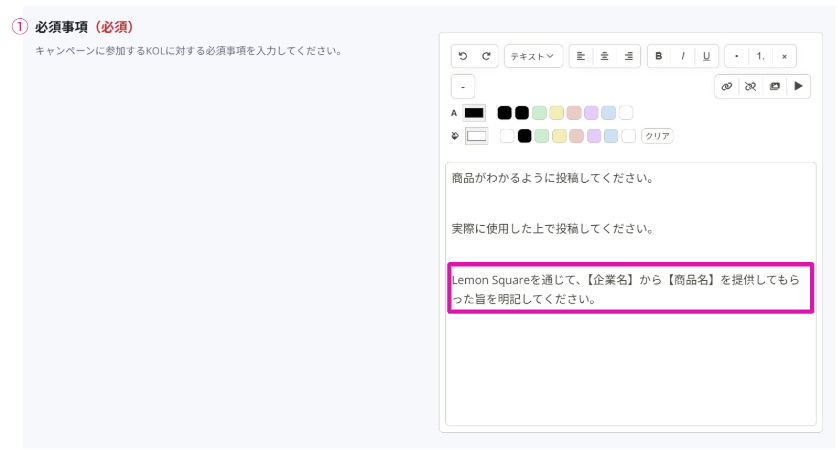The height and width of the screenshot is (450, 838).
Task: Click the unlink icon
Action: (750, 87)
